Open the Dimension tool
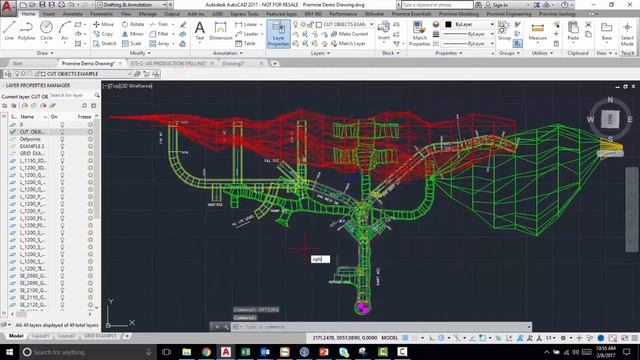This screenshot has height=360, width=640. (x=221, y=31)
